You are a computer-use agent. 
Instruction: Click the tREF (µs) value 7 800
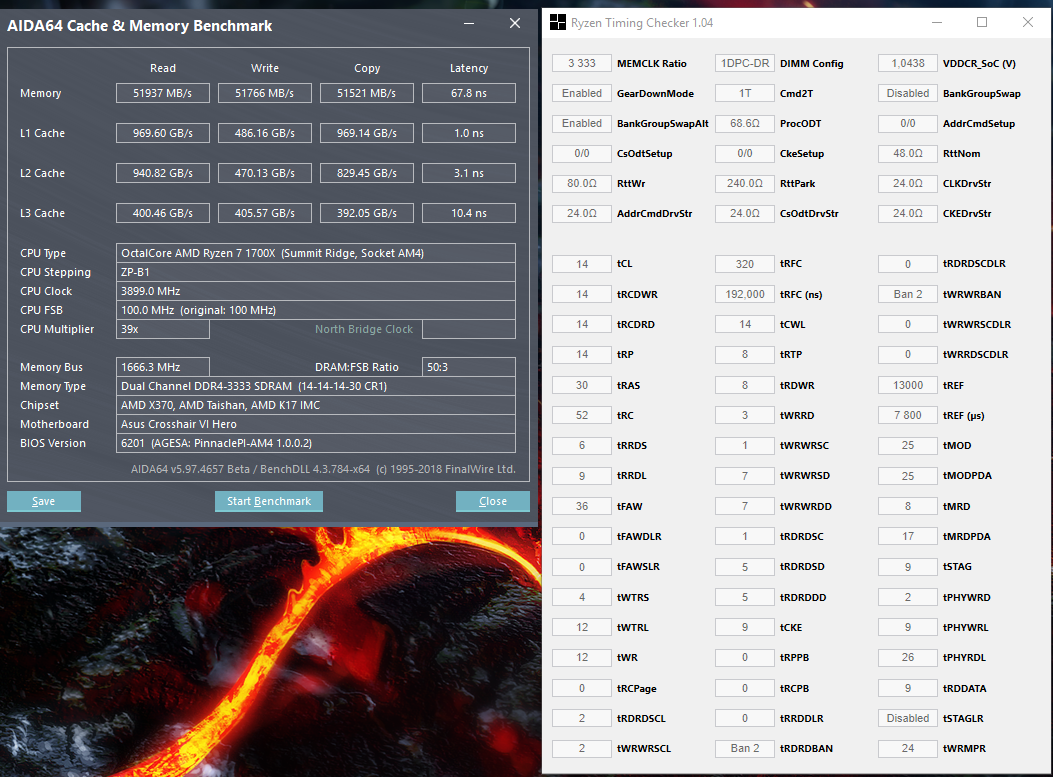tap(908, 415)
